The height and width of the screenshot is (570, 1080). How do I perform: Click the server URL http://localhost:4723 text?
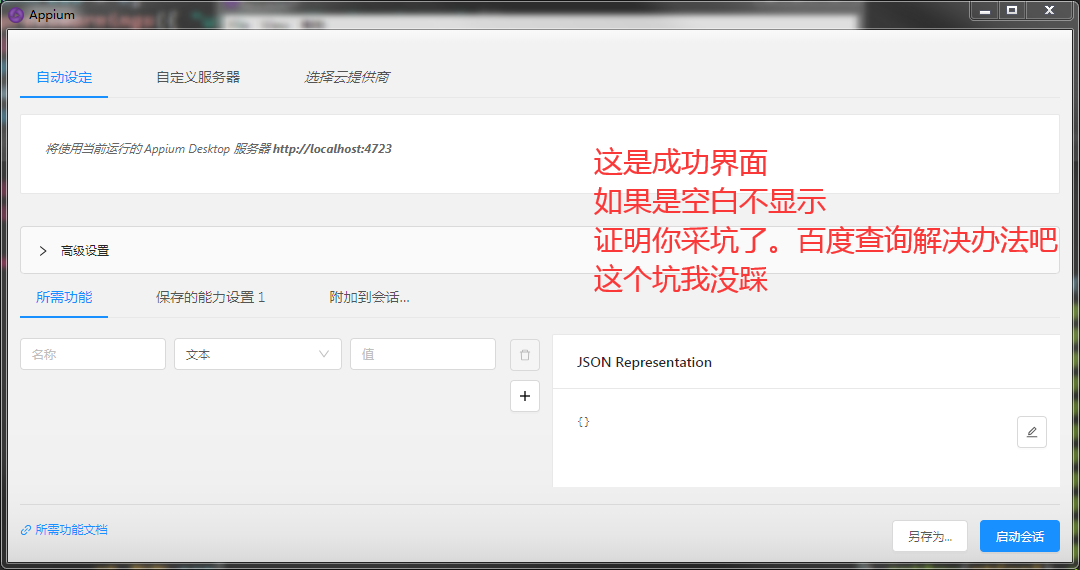(332, 149)
